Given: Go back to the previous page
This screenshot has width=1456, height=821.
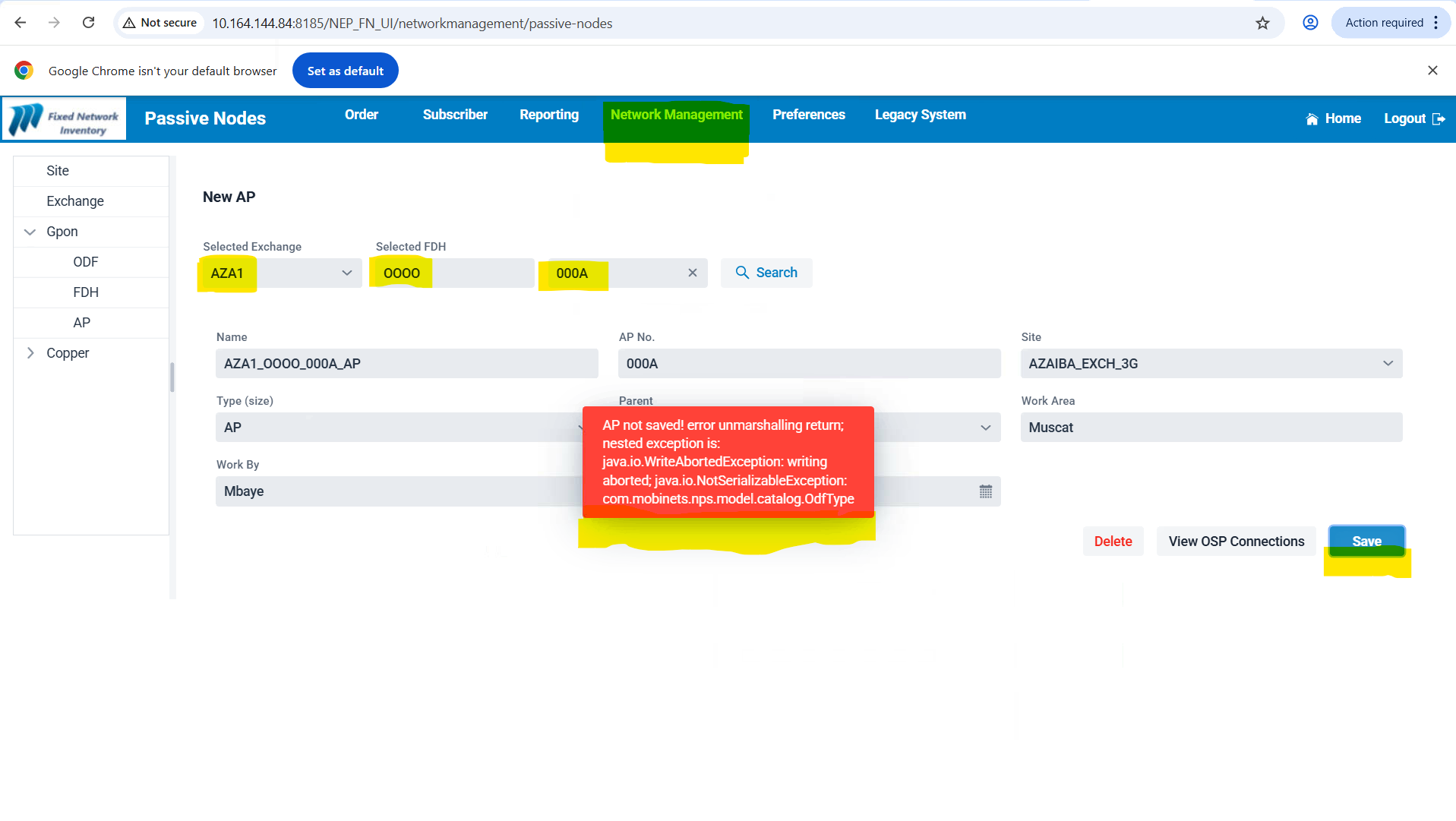Looking at the screenshot, I should click(x=21, y=23).
